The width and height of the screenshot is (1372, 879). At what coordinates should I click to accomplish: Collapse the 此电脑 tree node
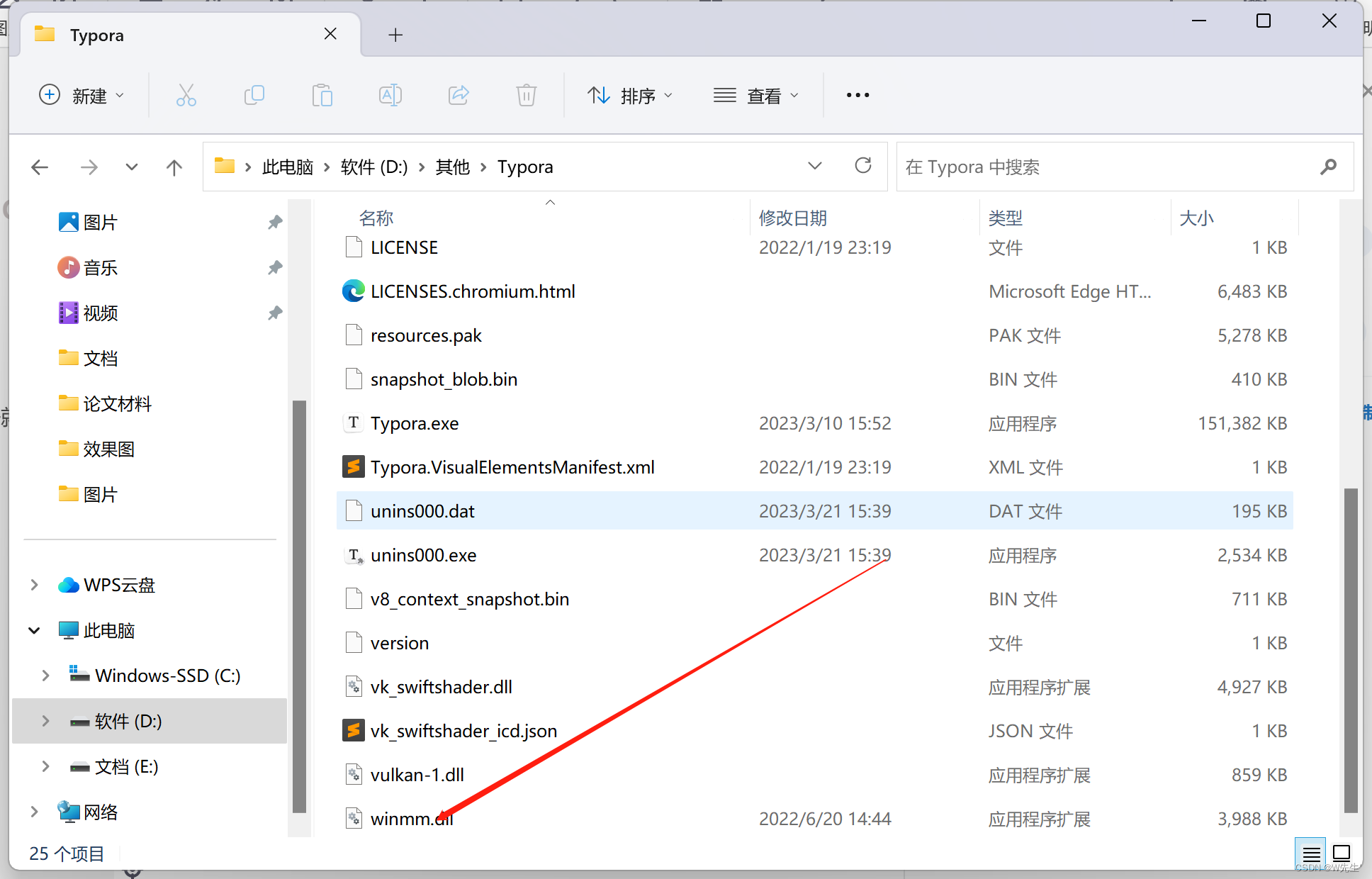click(x=34, y=630)
